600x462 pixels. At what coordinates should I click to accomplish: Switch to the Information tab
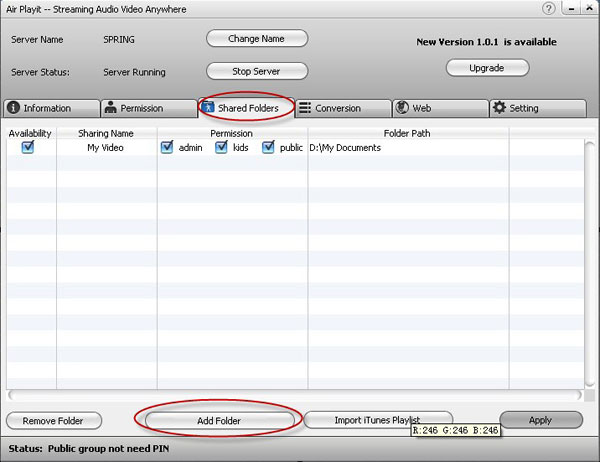pyautogui.click(x=52, y=108)
